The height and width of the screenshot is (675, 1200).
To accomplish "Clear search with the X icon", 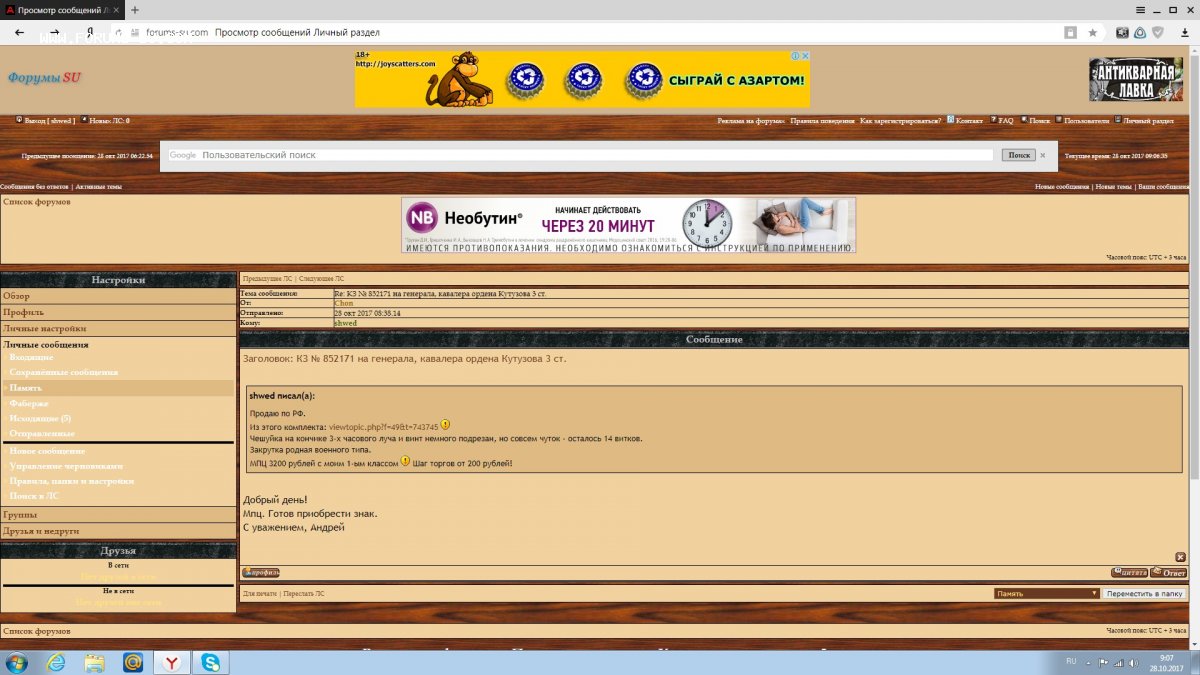I will 1042,155.
